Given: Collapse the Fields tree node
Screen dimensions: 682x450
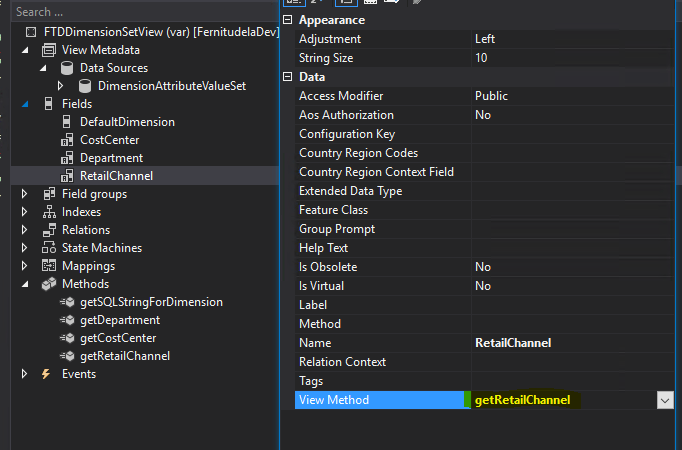Looking at the screenshot, I should point(26,104).
